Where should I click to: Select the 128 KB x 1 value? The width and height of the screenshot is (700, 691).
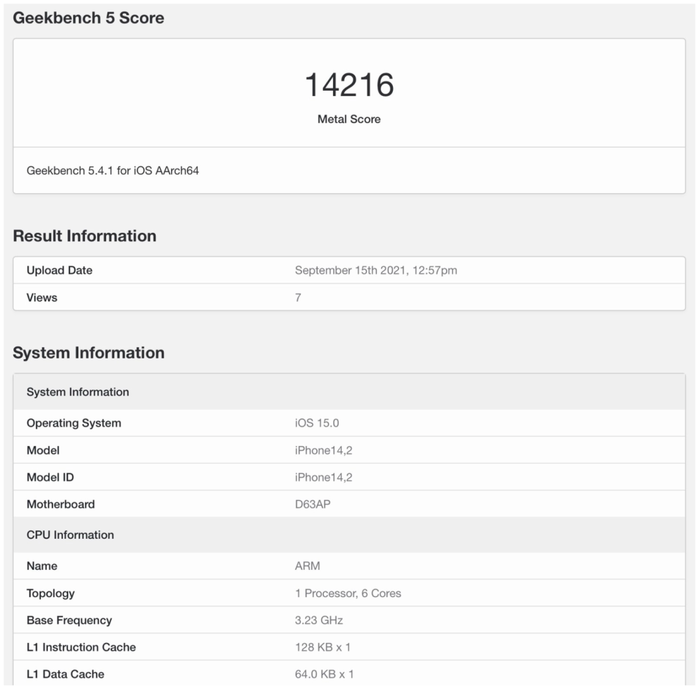click(x=323, y=647)
